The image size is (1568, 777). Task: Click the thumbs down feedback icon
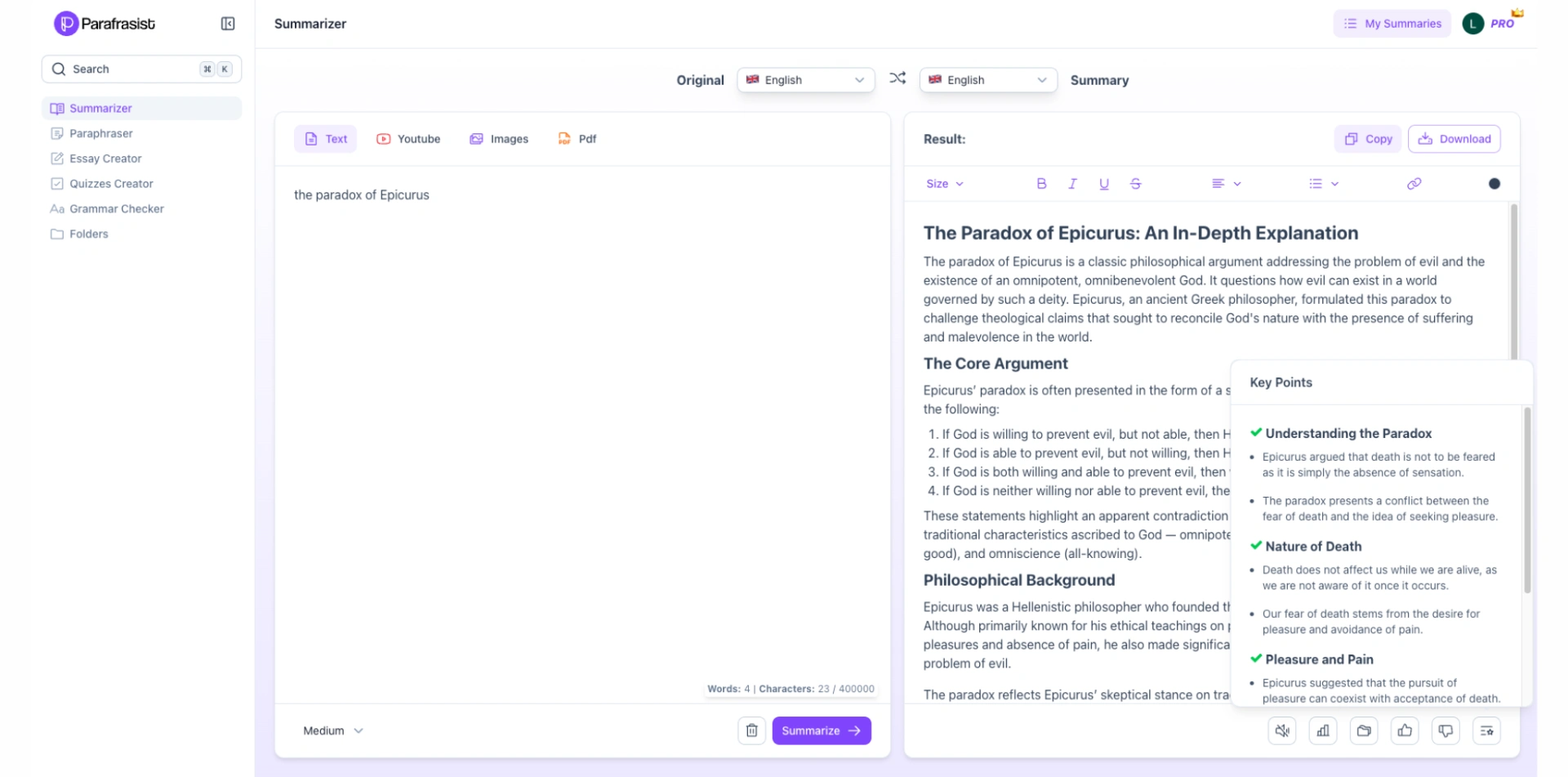[1445, 730]
